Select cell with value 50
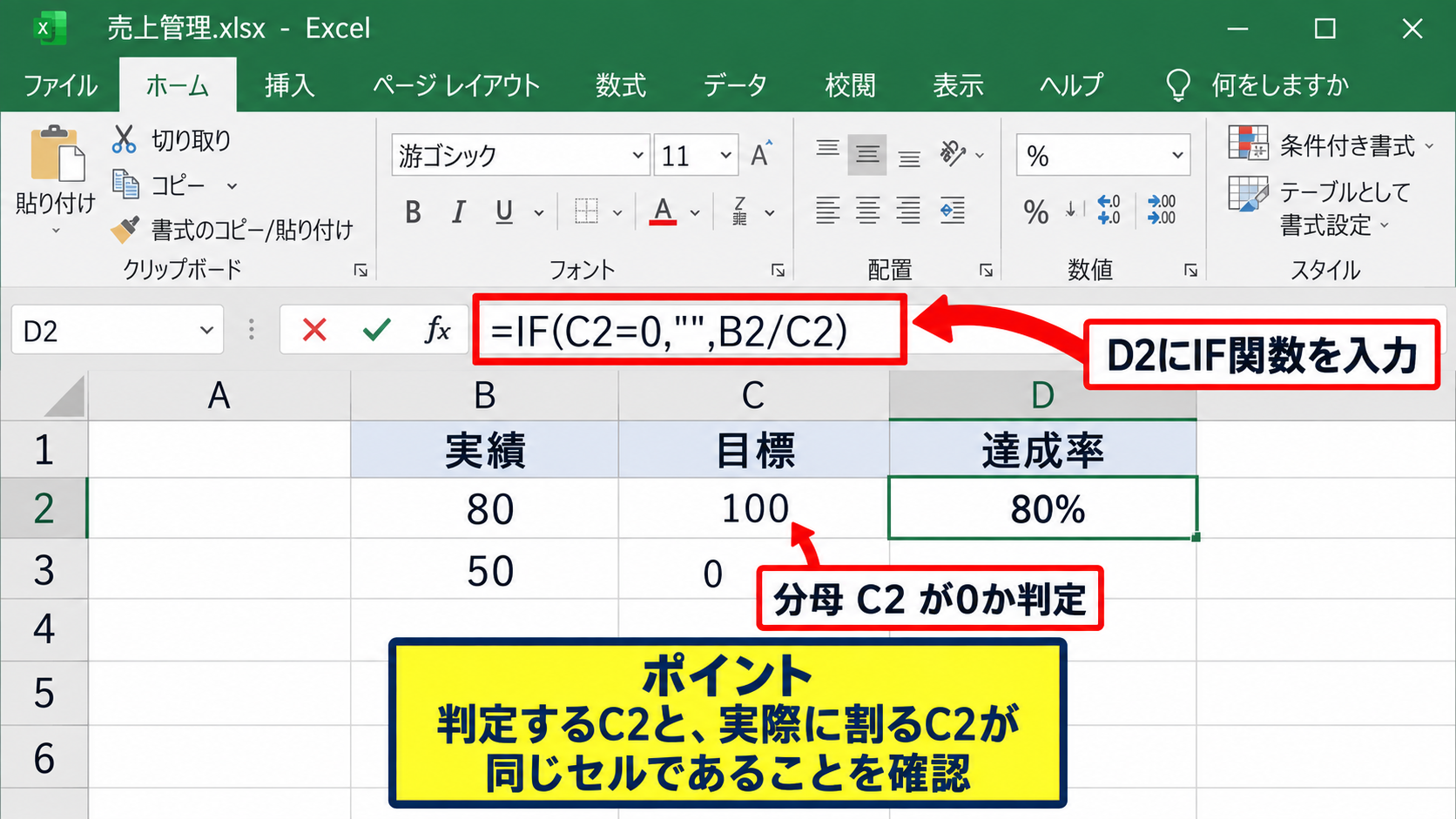This screenshot has width=1456, height=819. [484, 571]
